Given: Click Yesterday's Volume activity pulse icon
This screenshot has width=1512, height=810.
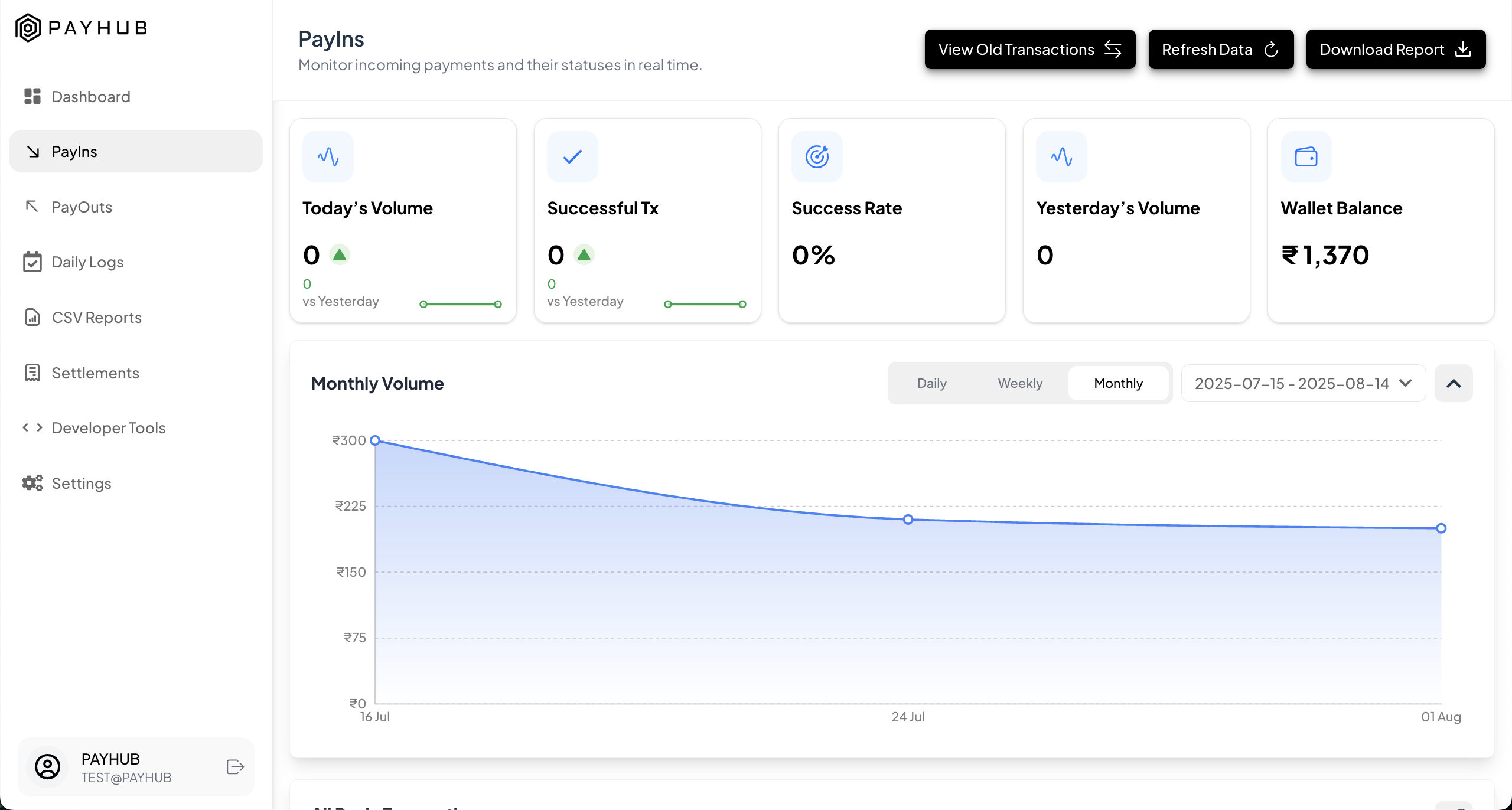Looking at the screenshot, I should (x=1061, y=157).
